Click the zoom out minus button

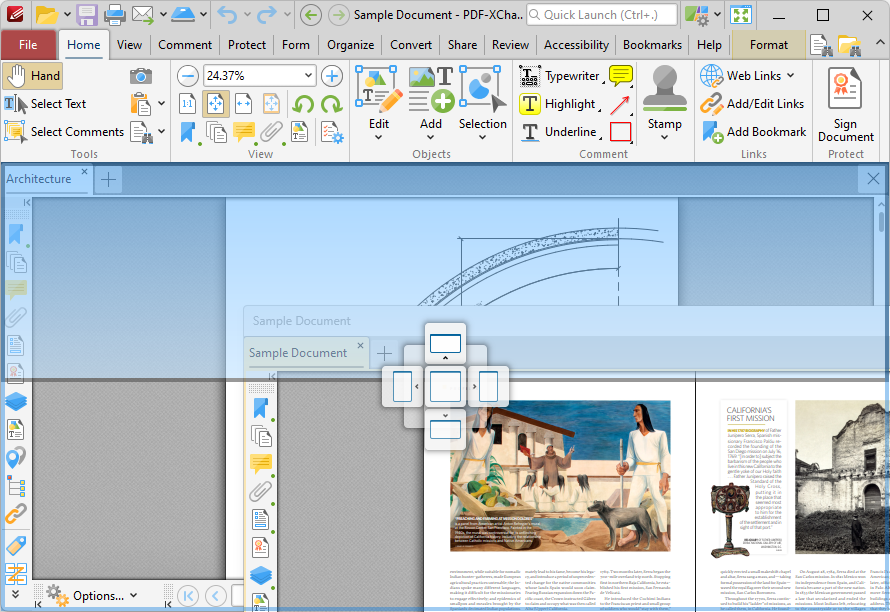[187, 76]
